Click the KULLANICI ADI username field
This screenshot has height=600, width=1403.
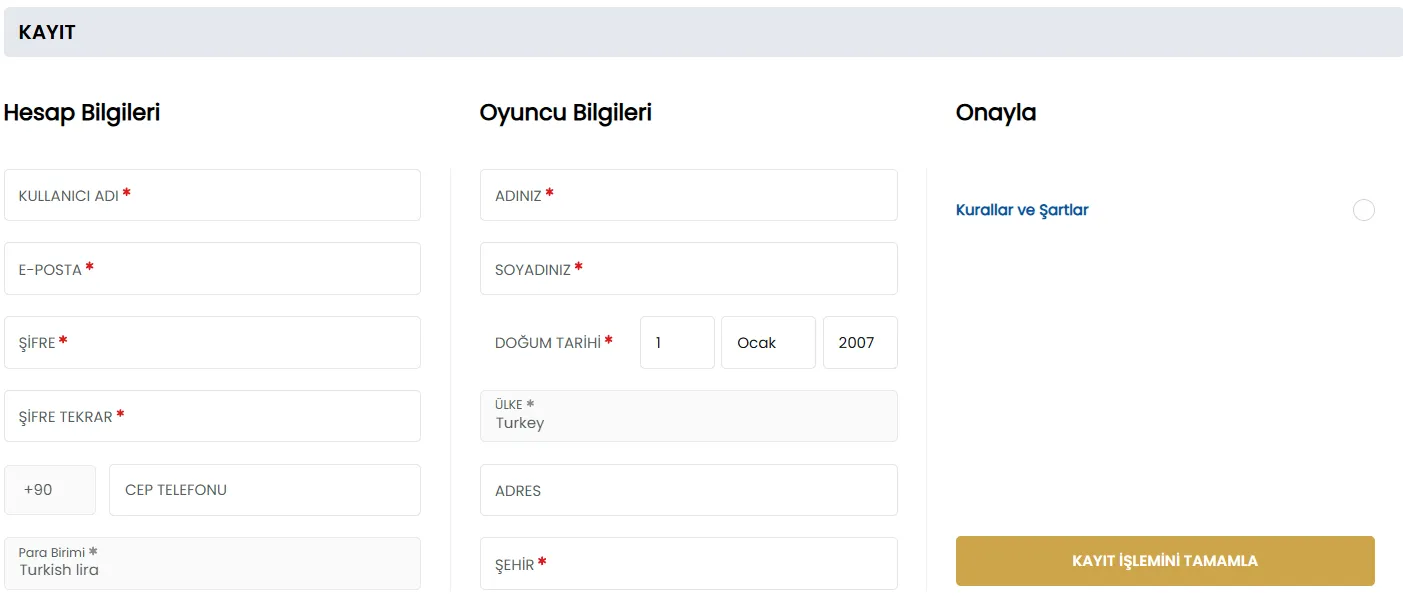click(x=212, y=194)
